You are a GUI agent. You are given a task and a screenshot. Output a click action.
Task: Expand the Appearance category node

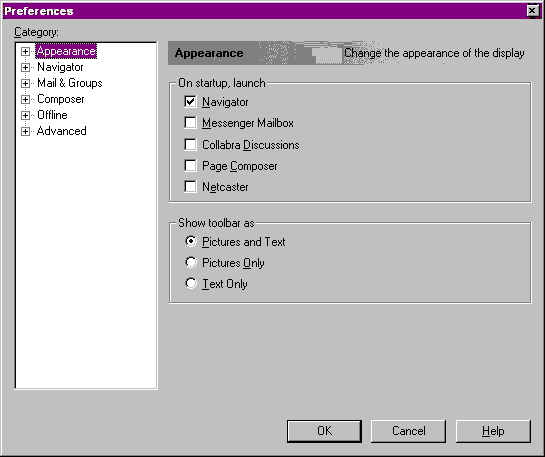(x=25, y=51)
